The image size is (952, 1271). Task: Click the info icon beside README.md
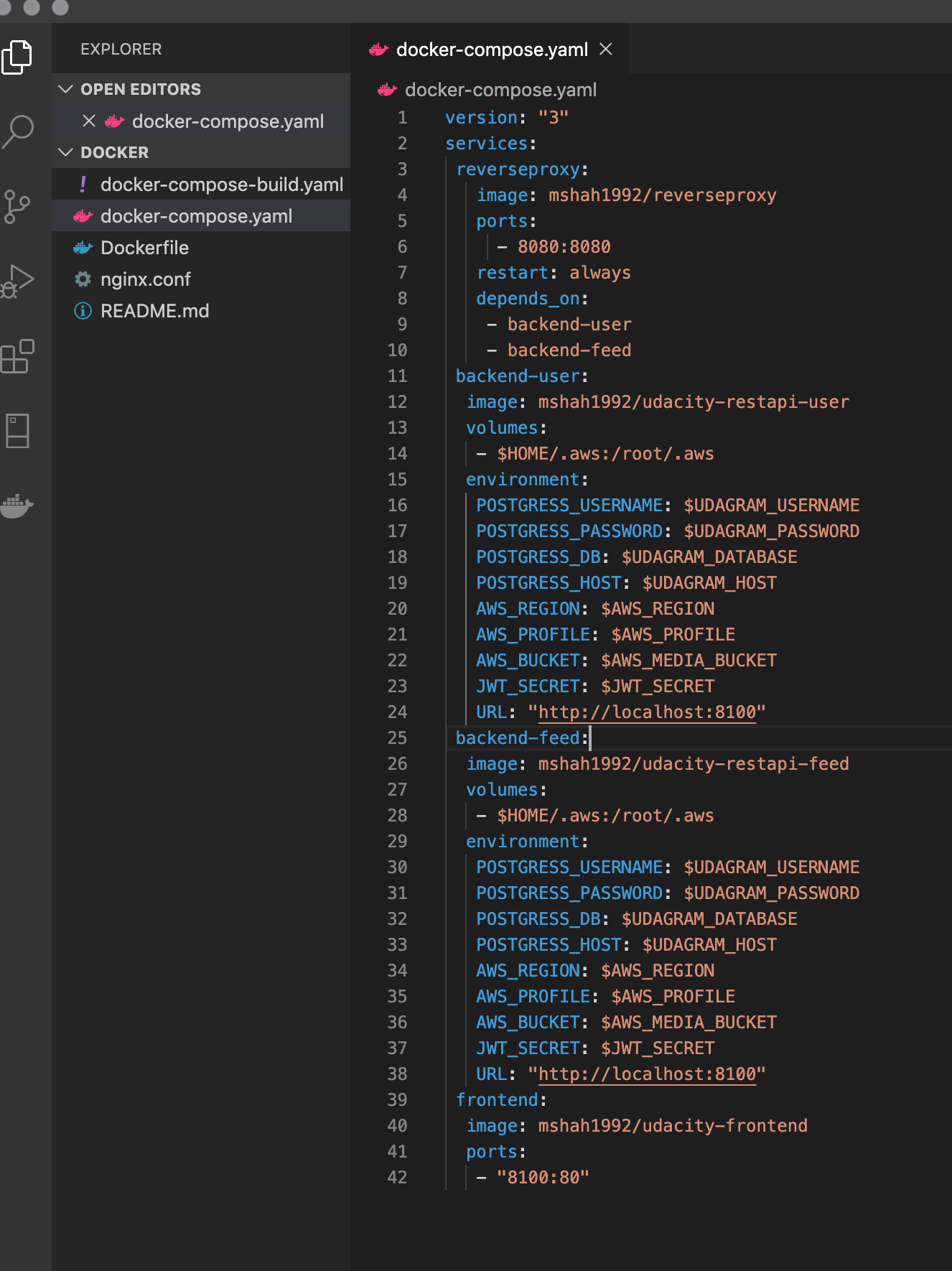[x=83, y=311]
